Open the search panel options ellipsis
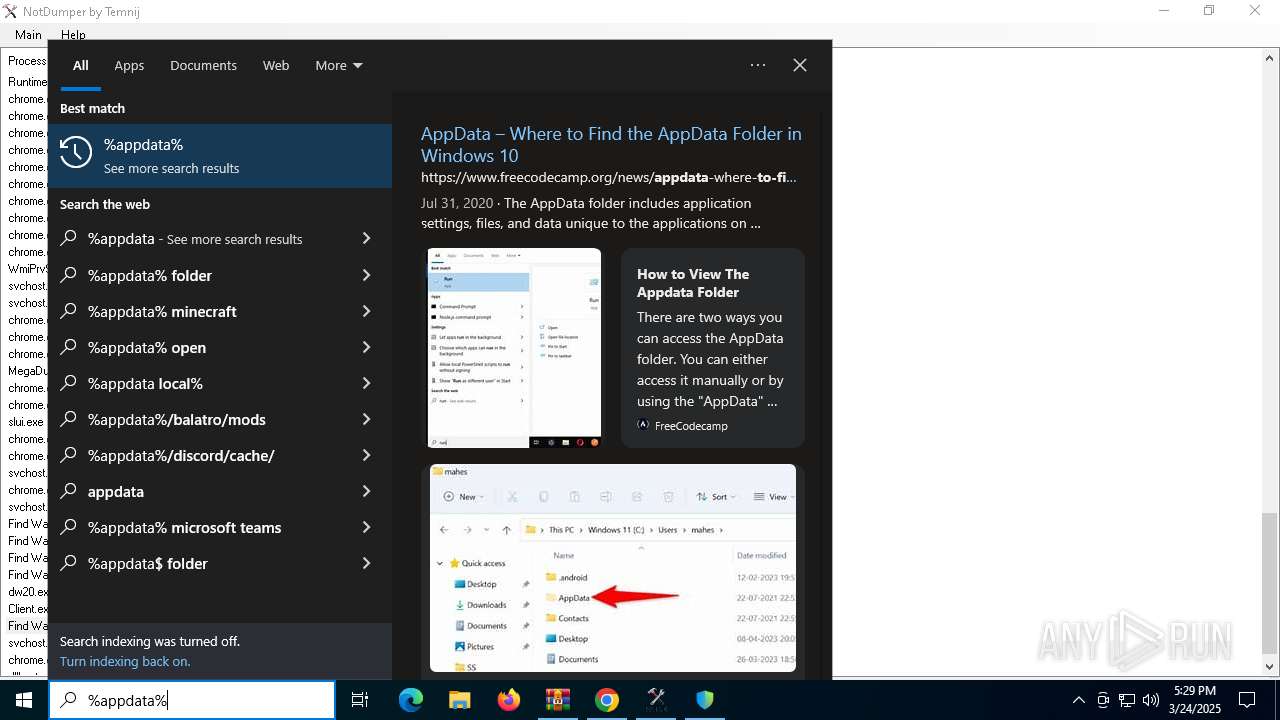Screen dimensions: 1280x720 point(758,65)
